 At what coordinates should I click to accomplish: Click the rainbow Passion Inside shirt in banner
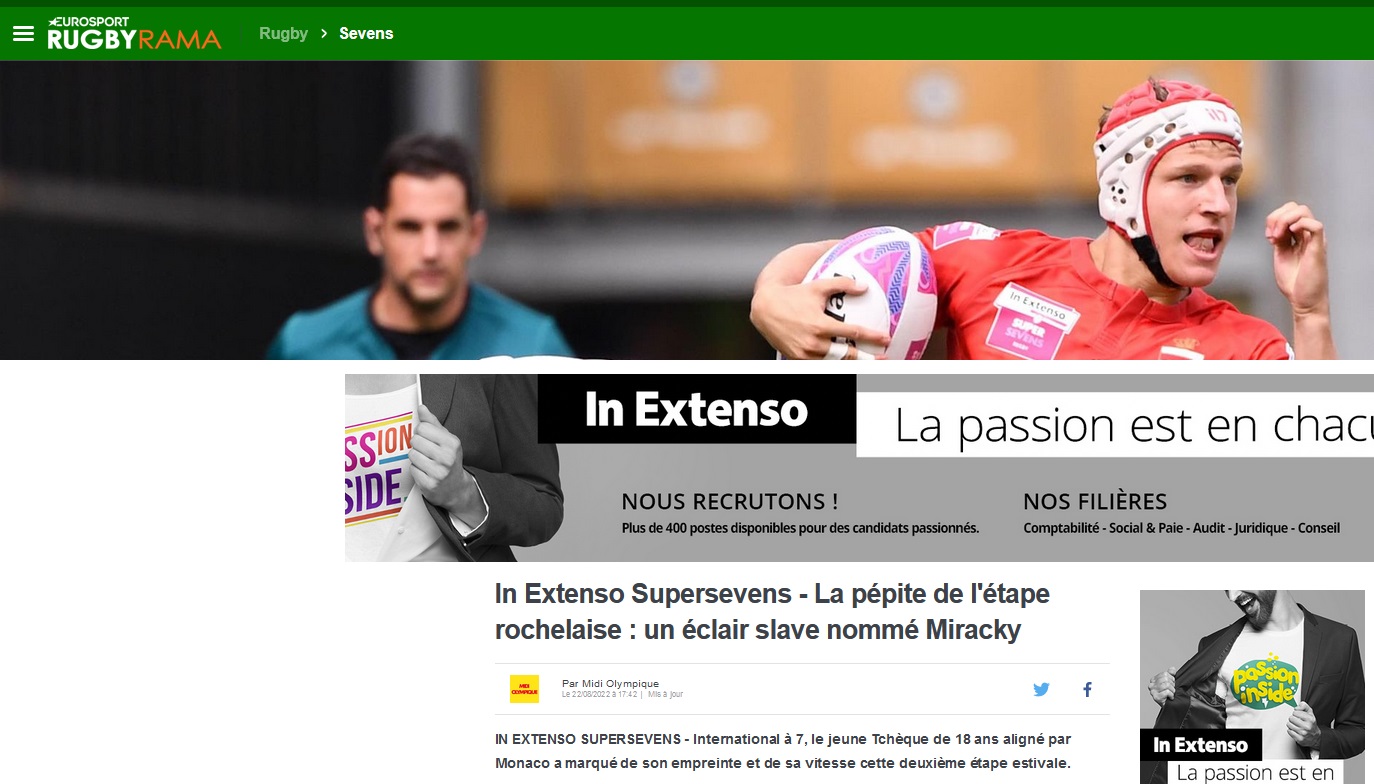378,468
